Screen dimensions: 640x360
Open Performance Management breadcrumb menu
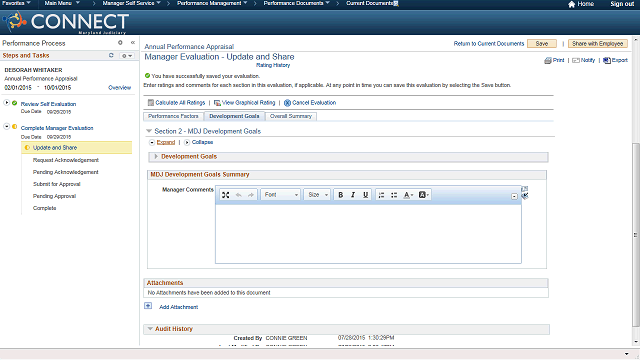(x=212, y=3)
